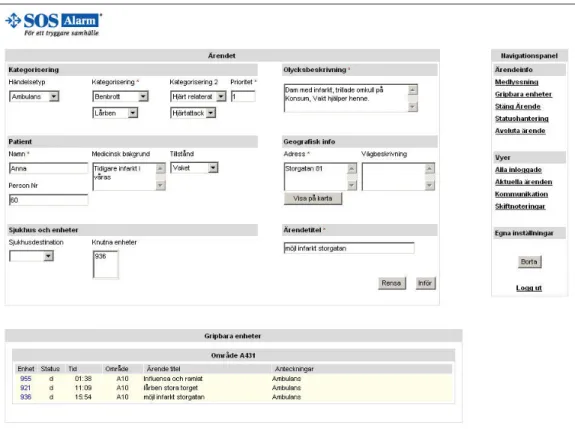575x429 pixels.
Task: Open the Stäng Ärende link
Action: point(517,106)
